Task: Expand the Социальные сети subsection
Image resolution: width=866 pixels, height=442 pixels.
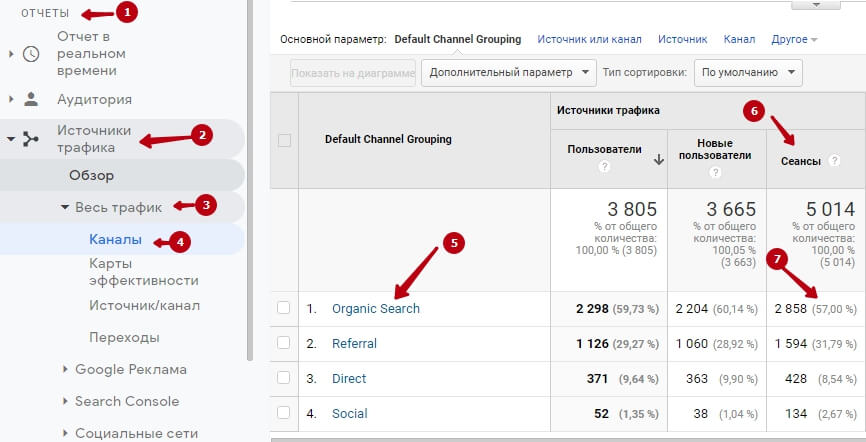Action: click(65, 433)
